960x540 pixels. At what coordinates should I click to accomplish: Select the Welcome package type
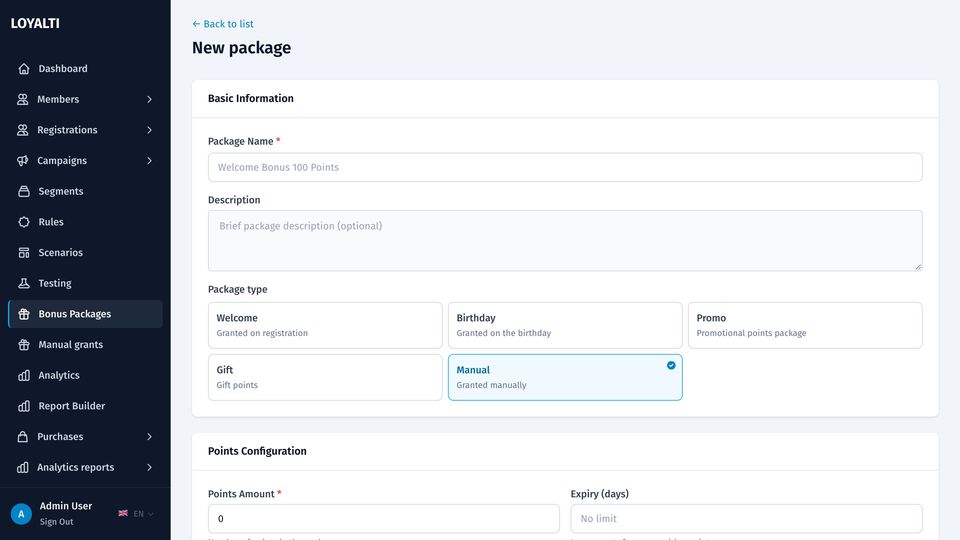325,325
